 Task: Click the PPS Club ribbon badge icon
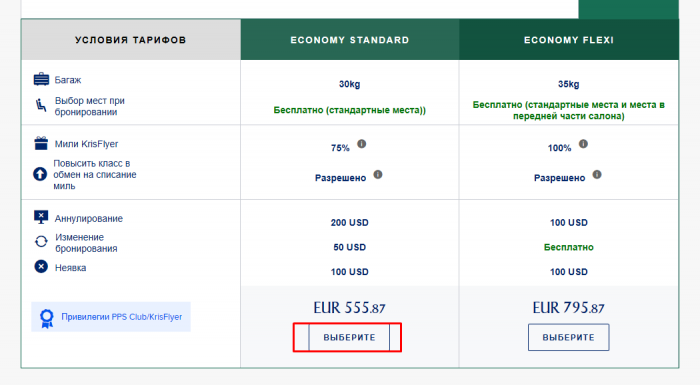point(46,318)
